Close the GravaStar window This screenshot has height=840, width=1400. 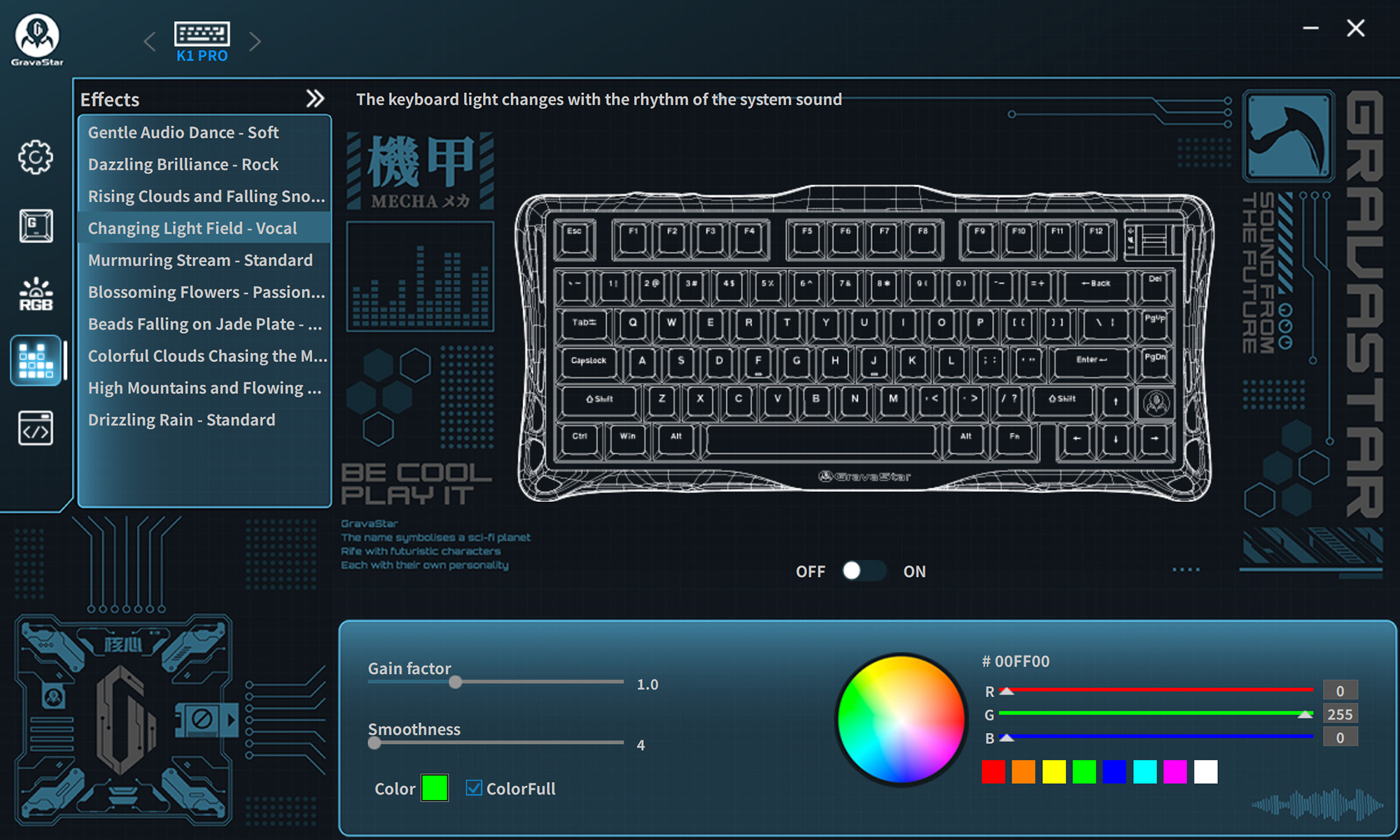pyautogui.click(x=1356, y=28)
